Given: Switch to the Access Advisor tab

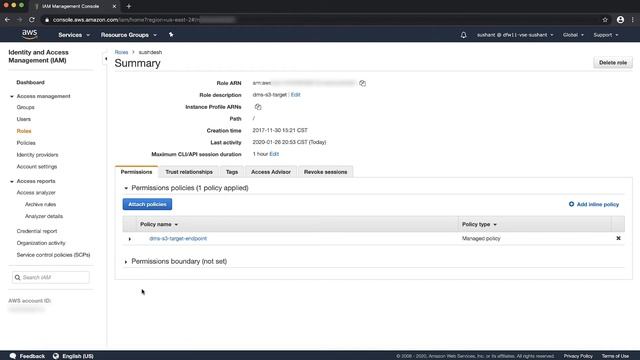Looking at the screenshot, I should click(x=271, y=172).
